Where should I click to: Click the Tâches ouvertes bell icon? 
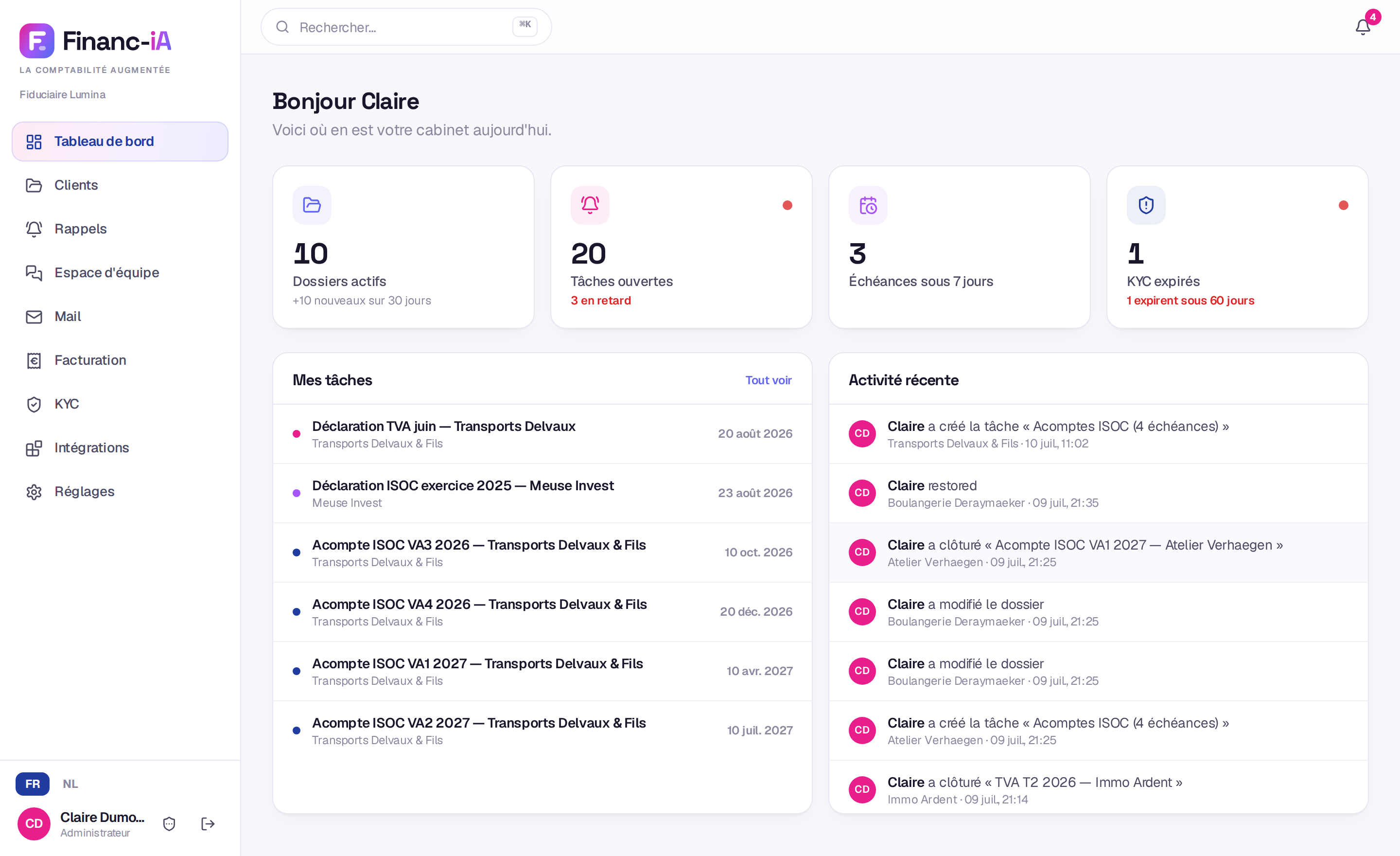coord(590,205)
